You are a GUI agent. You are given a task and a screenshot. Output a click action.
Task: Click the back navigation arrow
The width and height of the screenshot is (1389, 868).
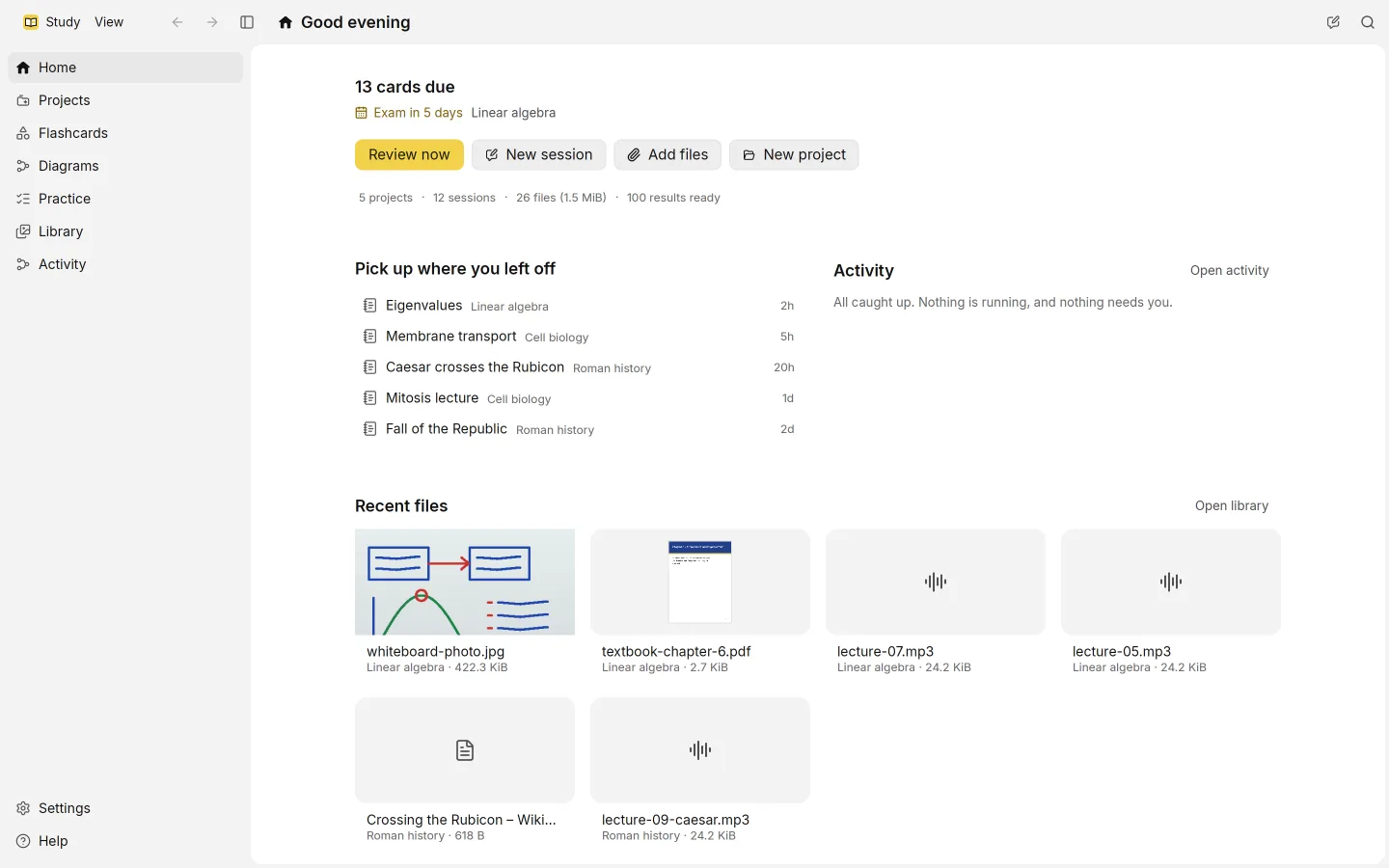pyautogui.click(x=177, y=22)
